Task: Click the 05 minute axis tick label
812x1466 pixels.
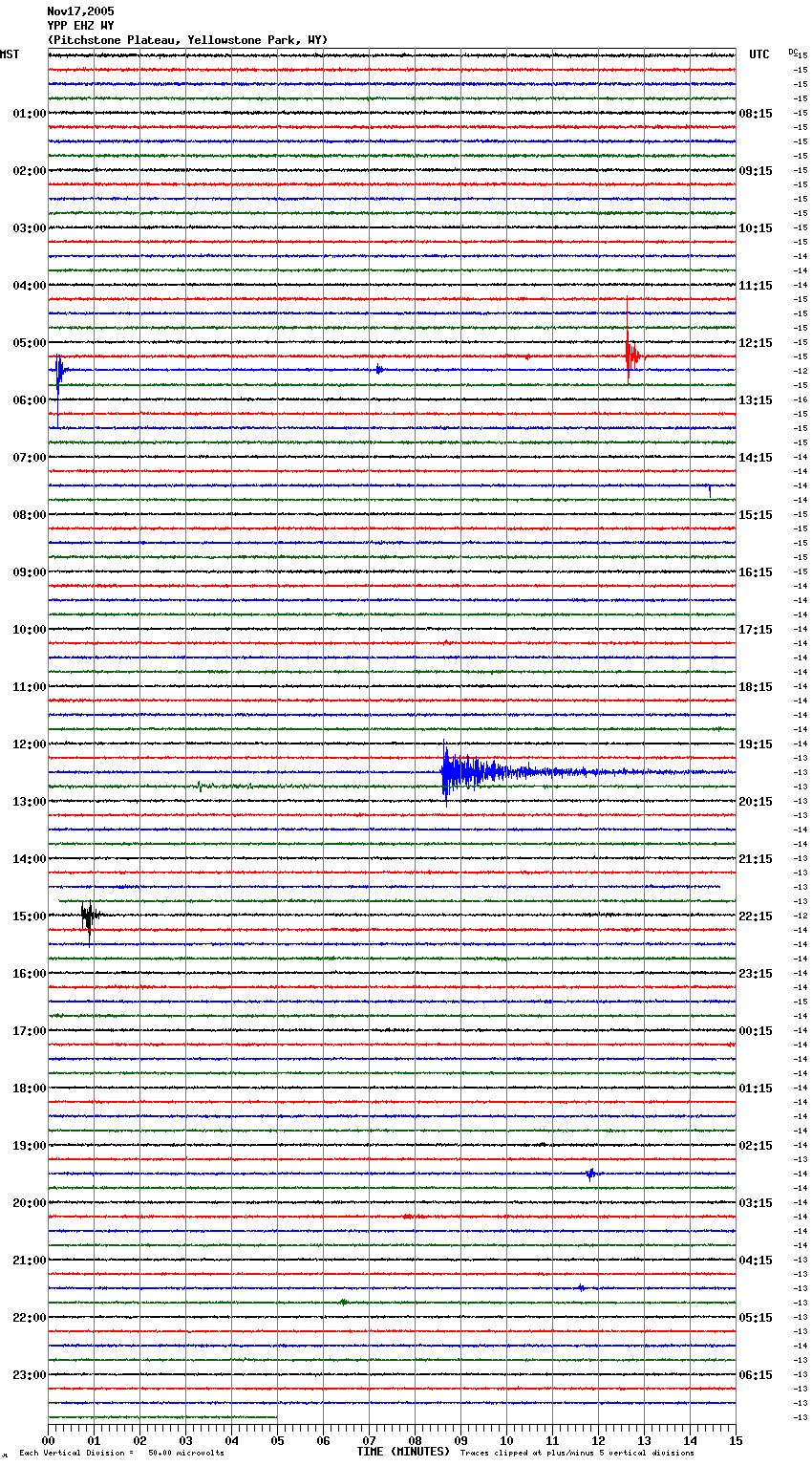Action: coord(278,1440)
